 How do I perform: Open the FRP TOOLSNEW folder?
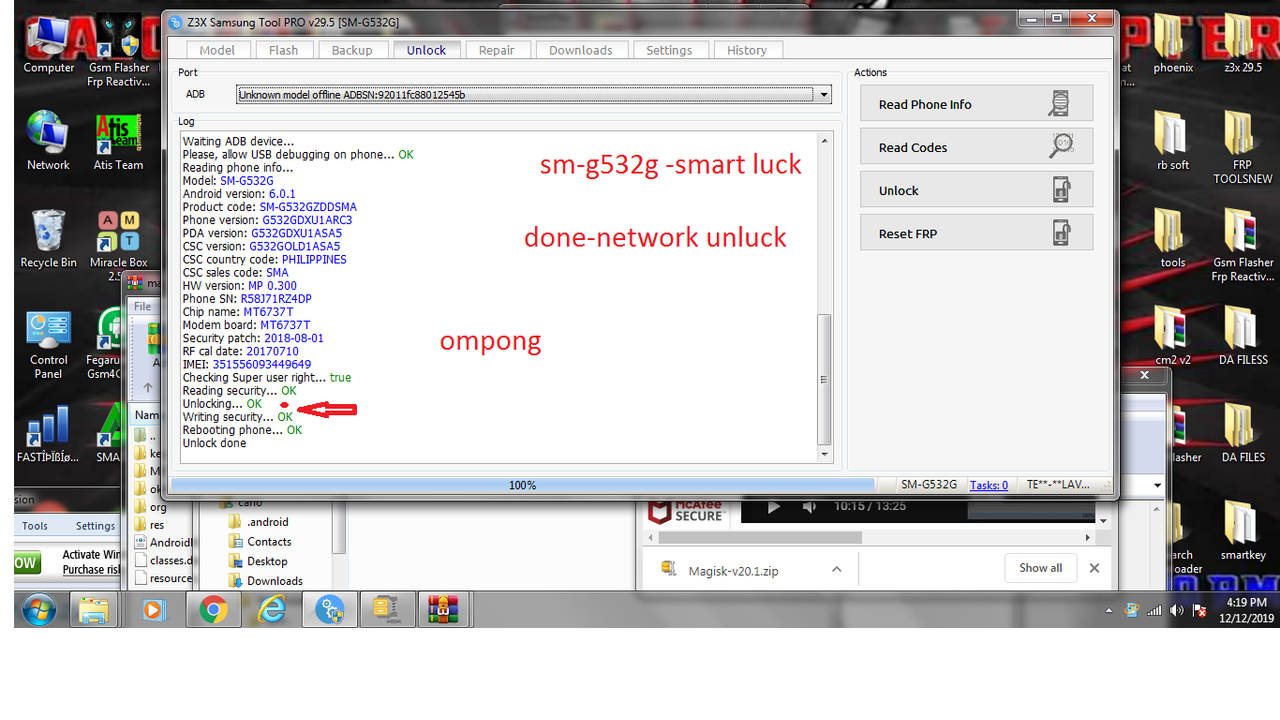[1243, 148]
